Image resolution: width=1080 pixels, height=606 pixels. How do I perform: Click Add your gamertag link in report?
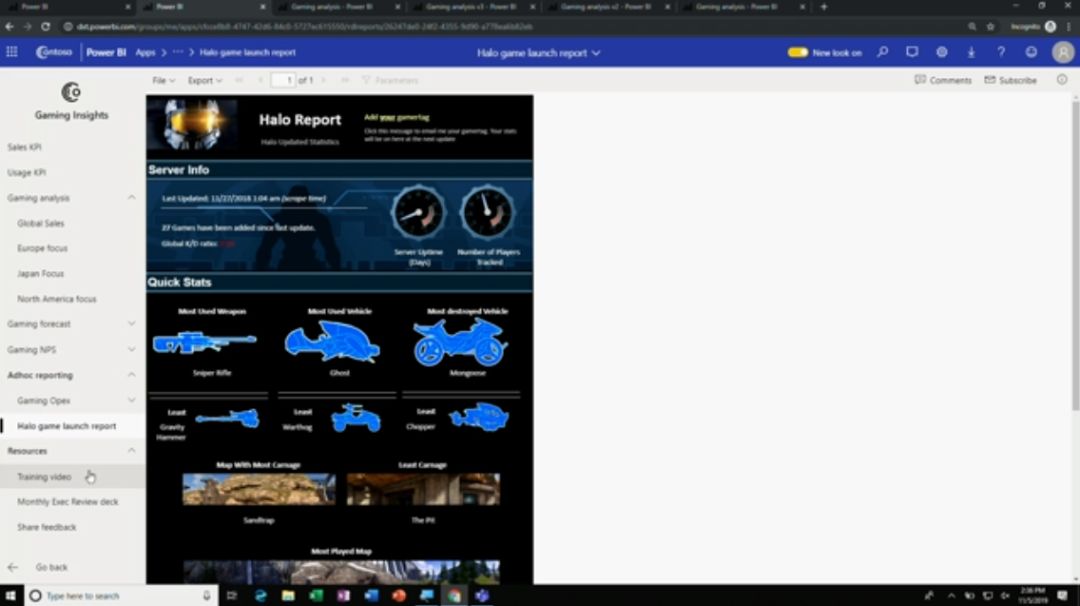[x=397, y=117]
